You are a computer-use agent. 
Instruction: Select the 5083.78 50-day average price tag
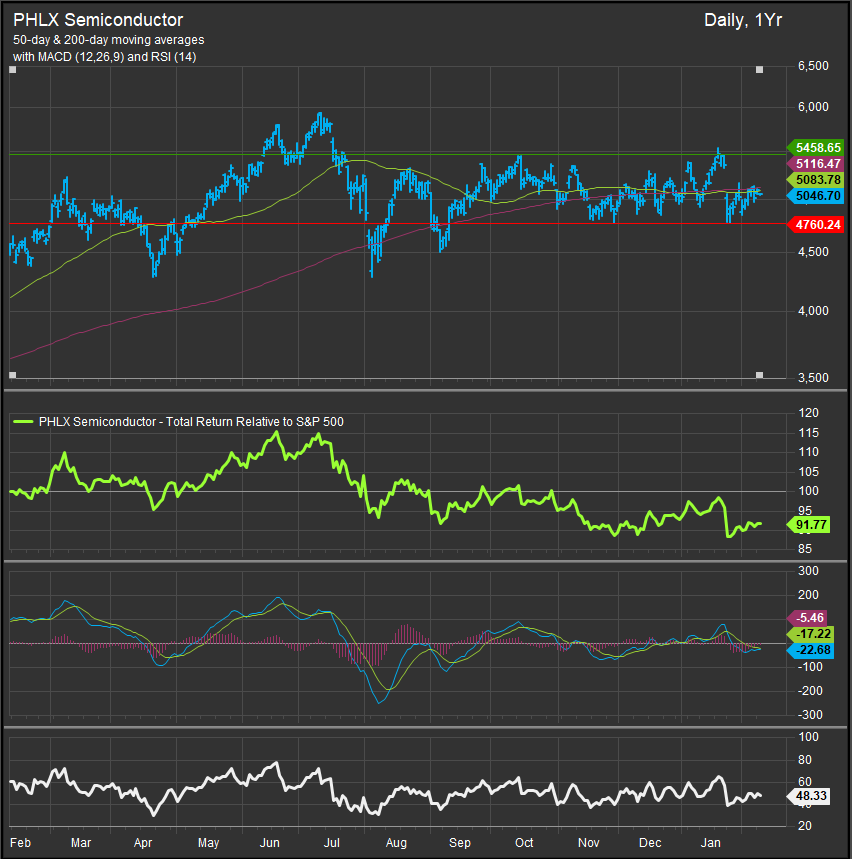click(815, 180)
